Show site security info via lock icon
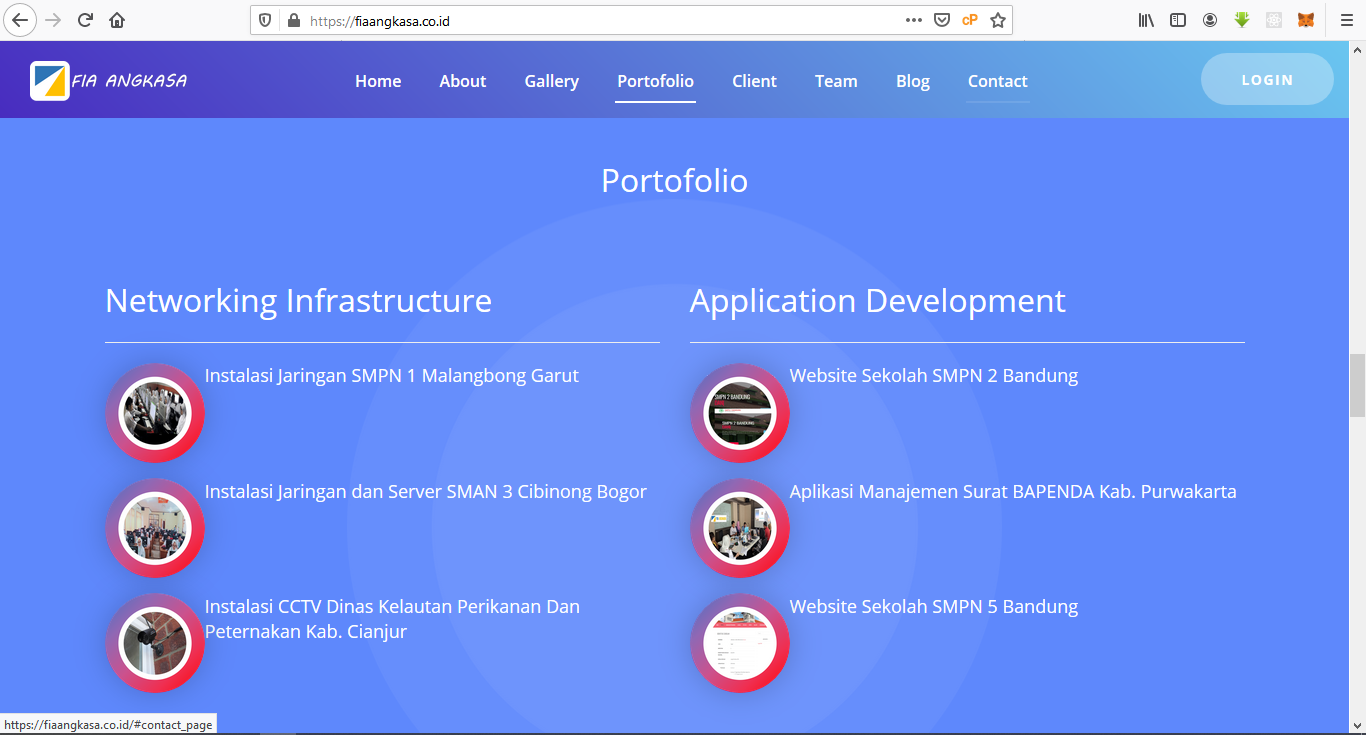This screenshot has width=1366, height=735. pyautogui.click(x=293, y=20)
